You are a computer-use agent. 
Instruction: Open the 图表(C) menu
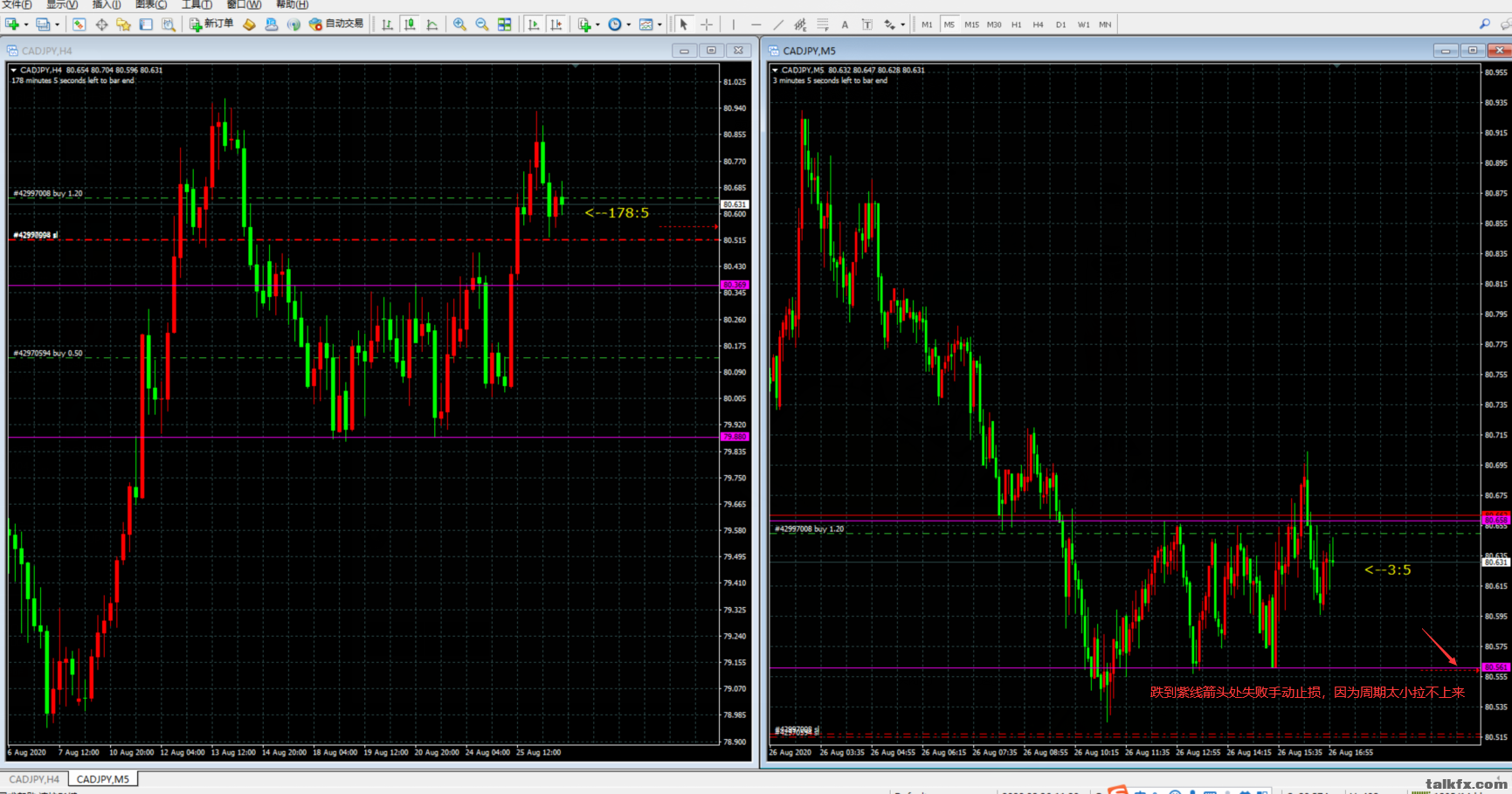coord(151,5)
